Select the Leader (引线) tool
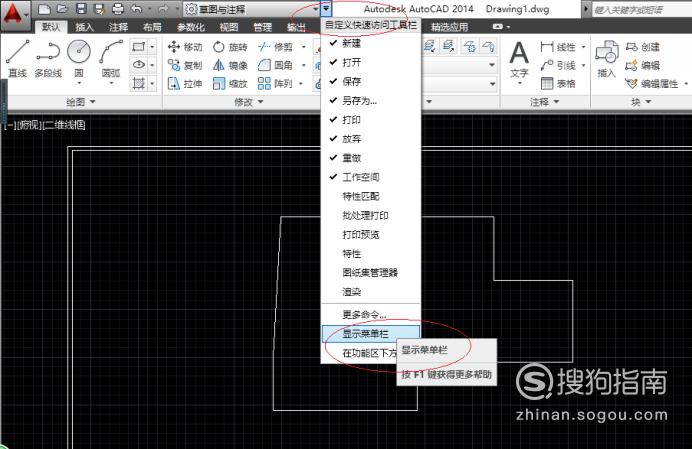Viewport: 692px width, 449px height. pyautogui.click(x=558, y=65)
